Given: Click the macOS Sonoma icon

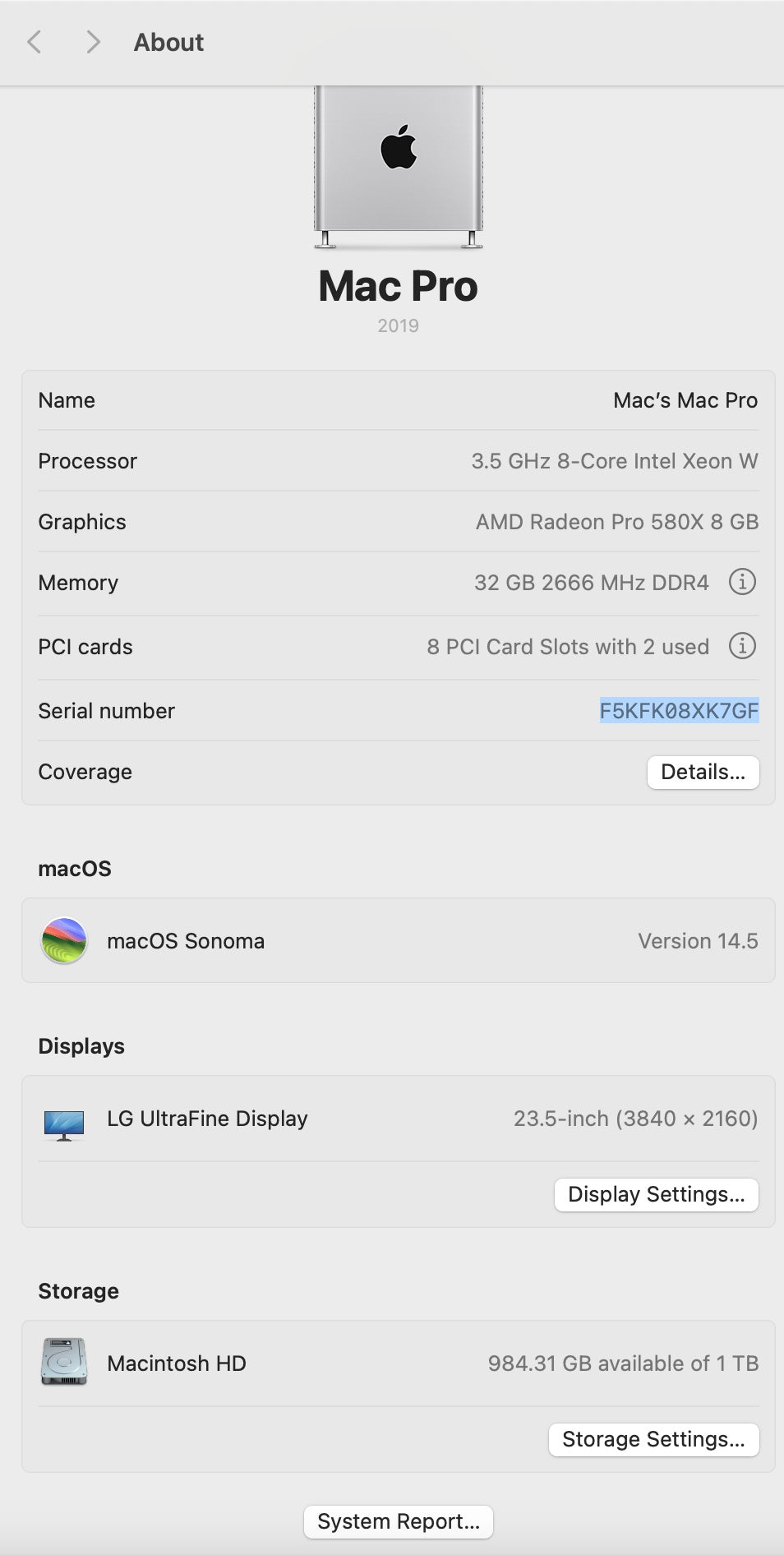Looking at the screenshot, I should point(63,940).
